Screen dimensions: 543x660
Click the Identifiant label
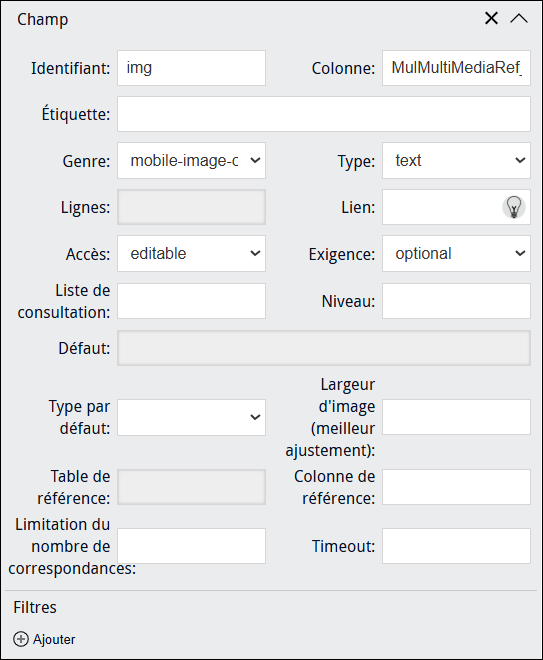point(70,68)
